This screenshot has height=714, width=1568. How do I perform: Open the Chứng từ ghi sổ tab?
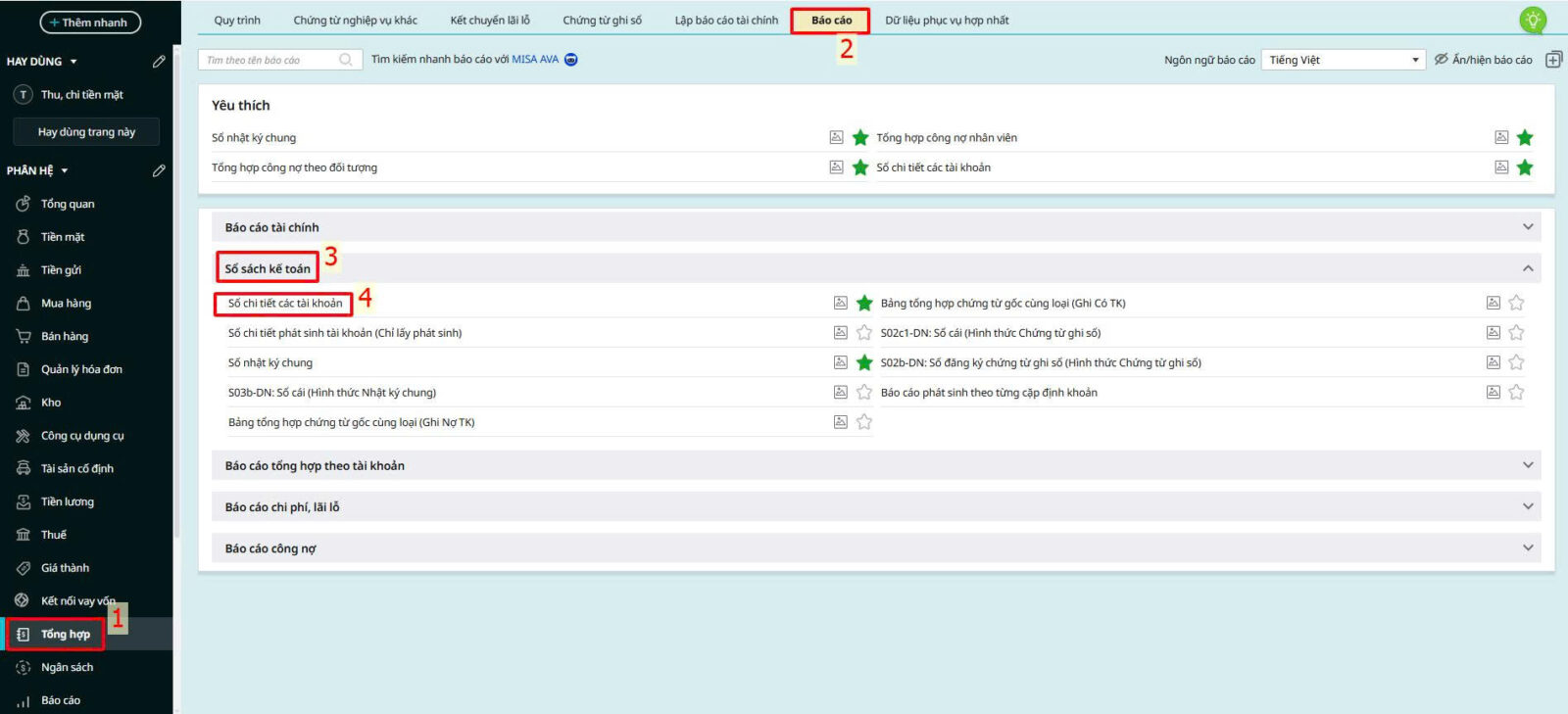602,21
